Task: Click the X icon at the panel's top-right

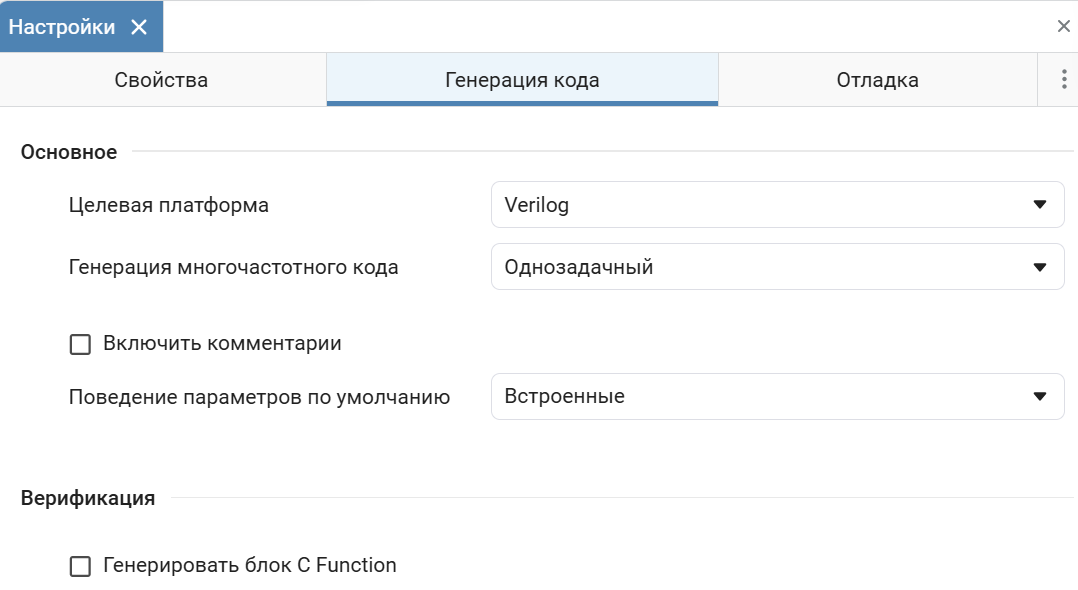Action: click(1063, 27)
